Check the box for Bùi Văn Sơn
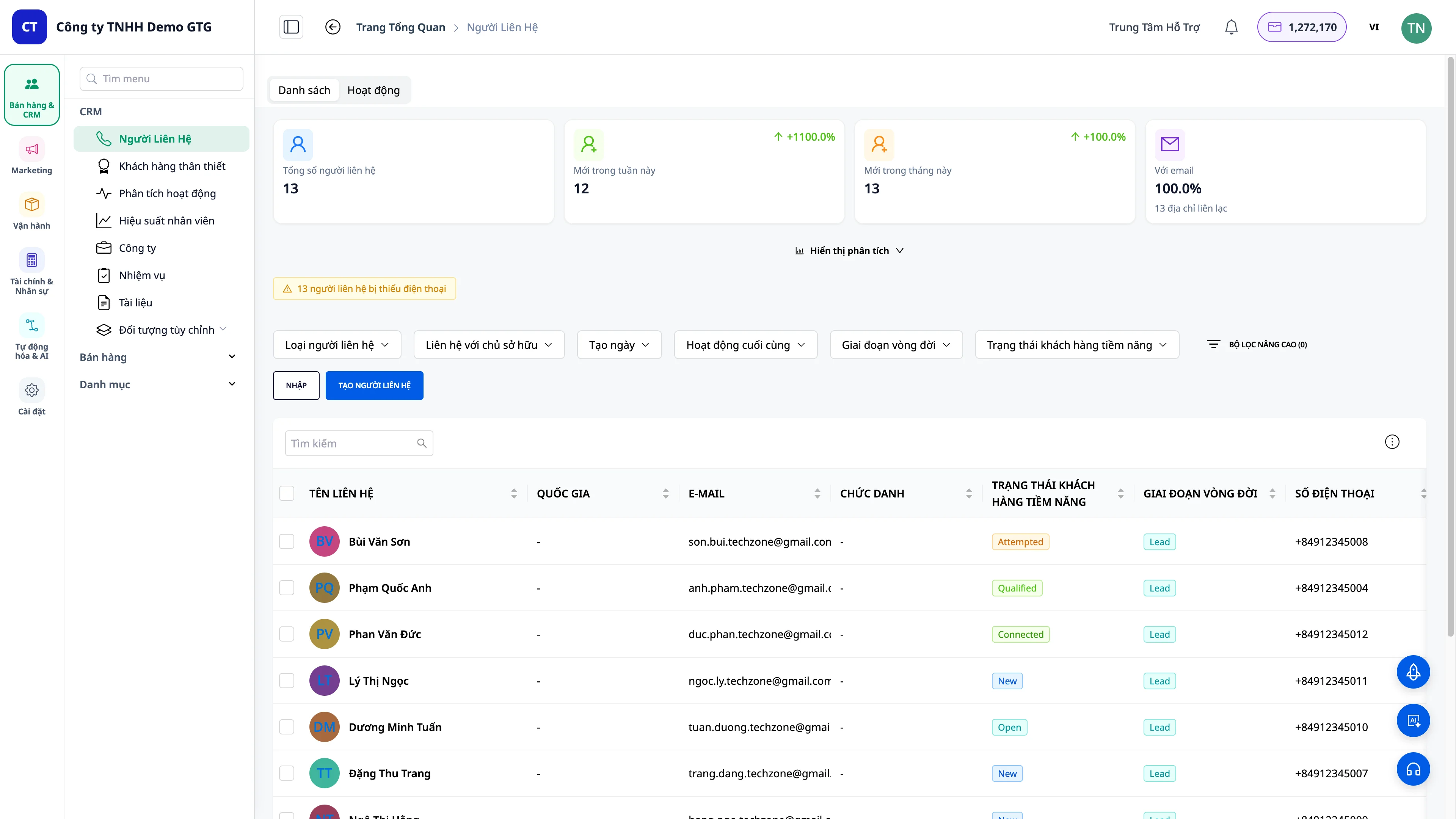 pyautogui.click(x=287, y=541)
